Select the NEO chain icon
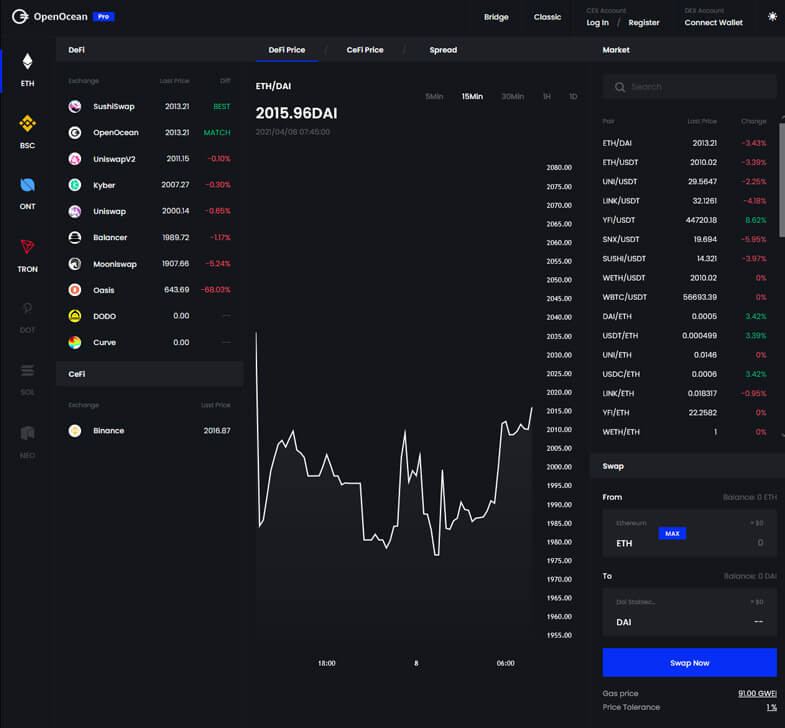The width and height of the screenshot is (785, 728). point(28,433)
